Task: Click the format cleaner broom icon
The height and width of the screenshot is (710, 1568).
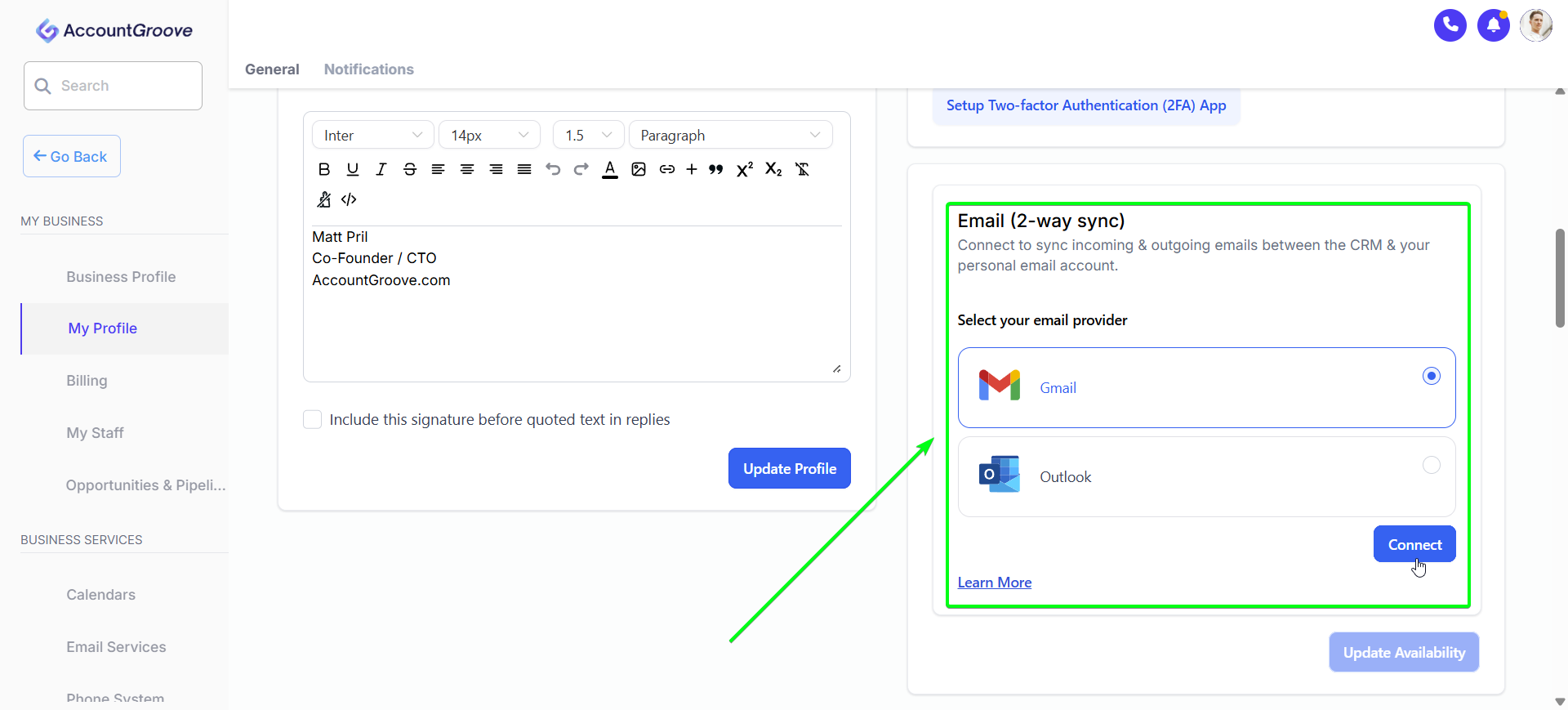Action: [x=324, y=199]
